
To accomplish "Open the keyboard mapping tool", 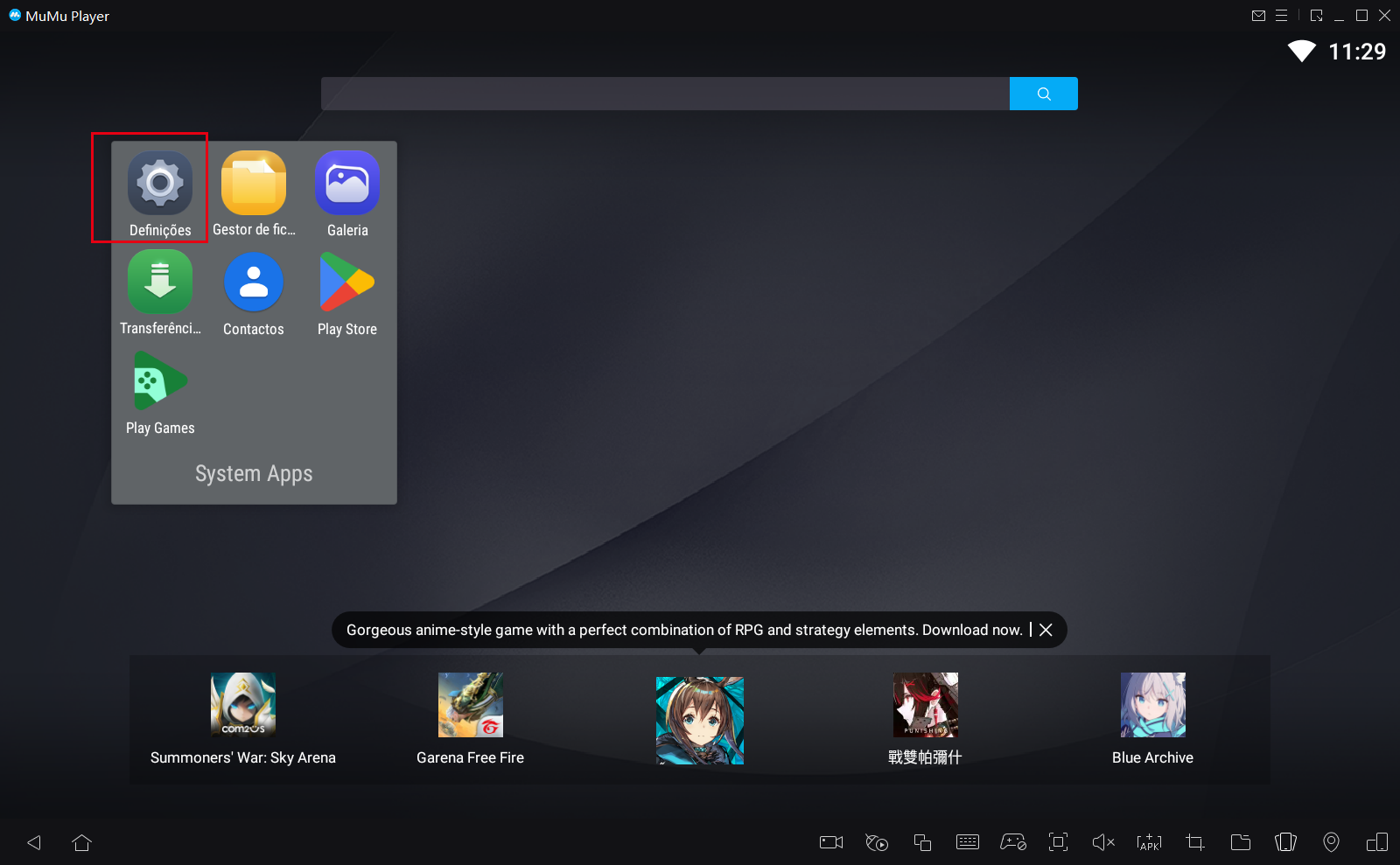I will tap(968, 842).
